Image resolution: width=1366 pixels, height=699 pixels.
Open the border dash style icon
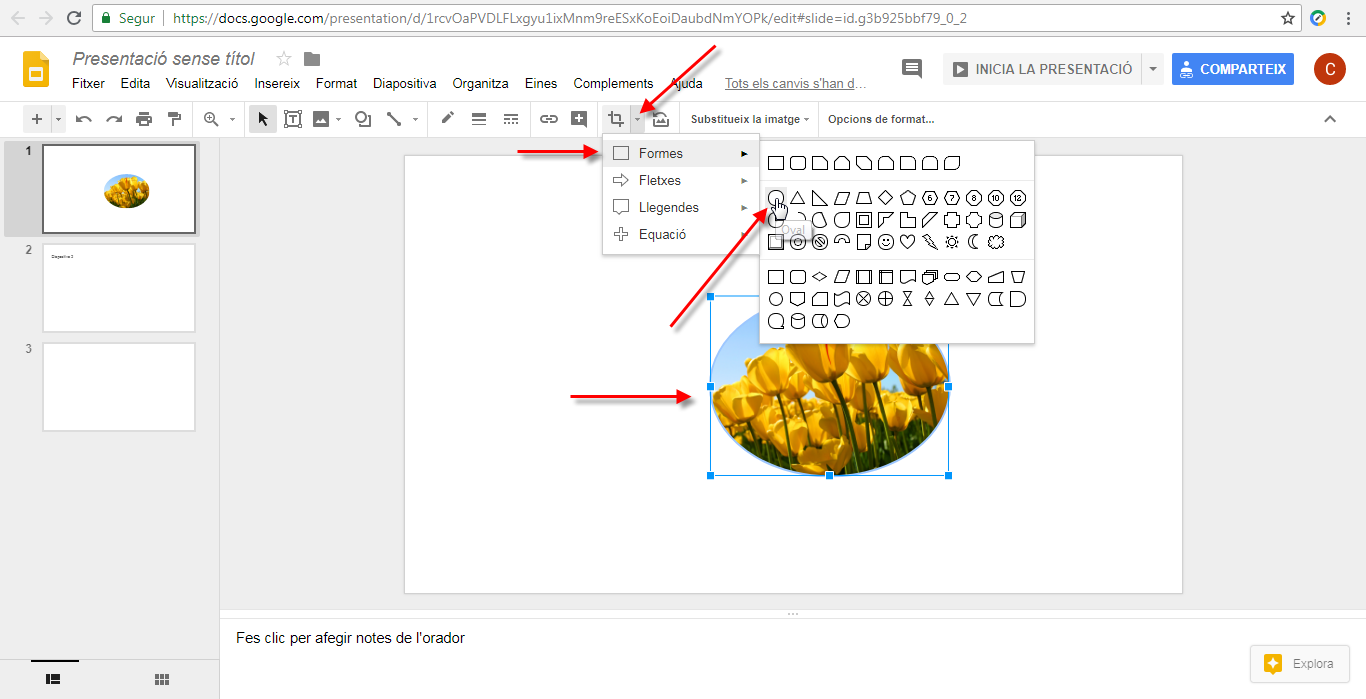511,119
